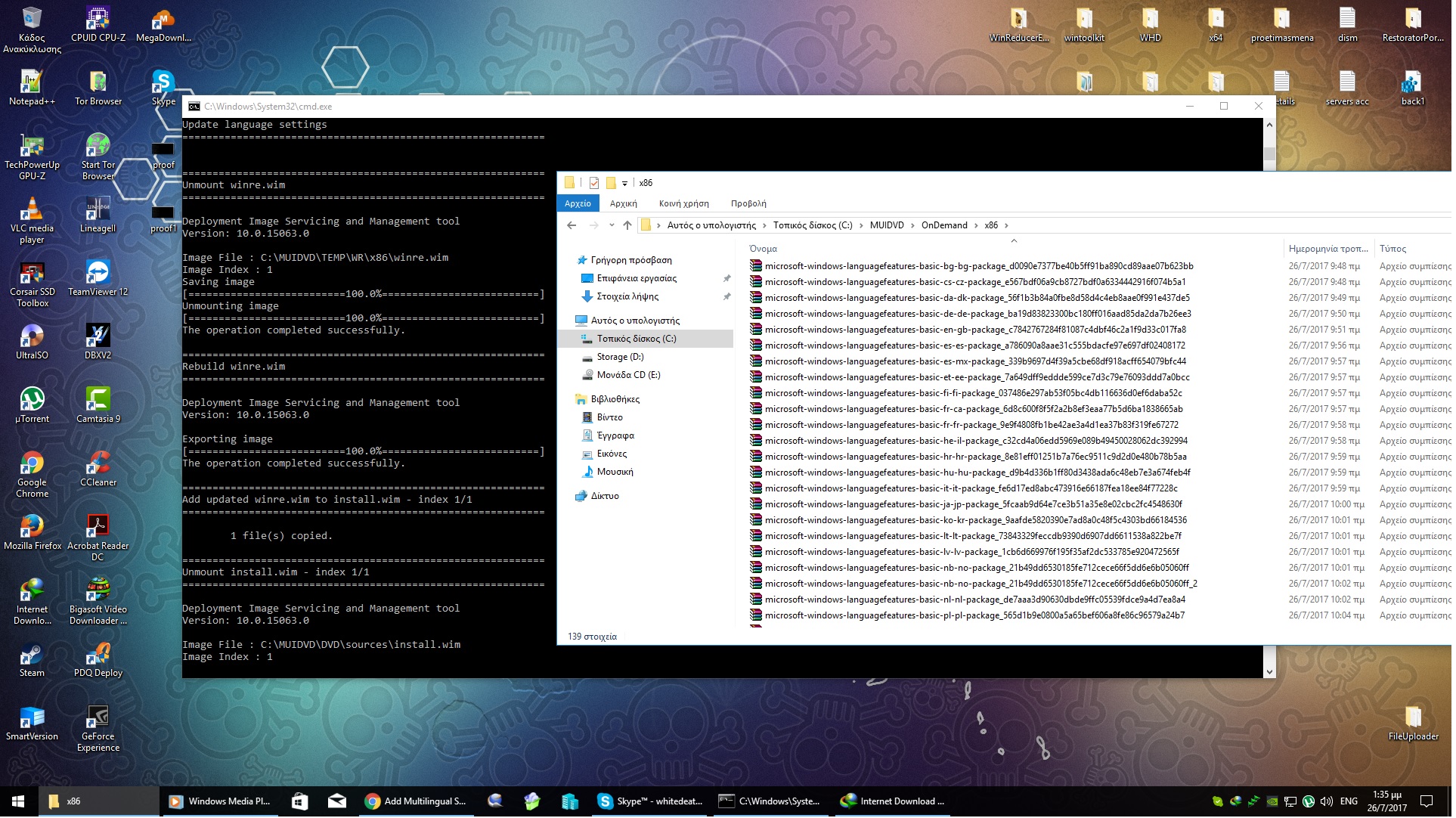Open the dism text file on desktop

click(1351, 24)
